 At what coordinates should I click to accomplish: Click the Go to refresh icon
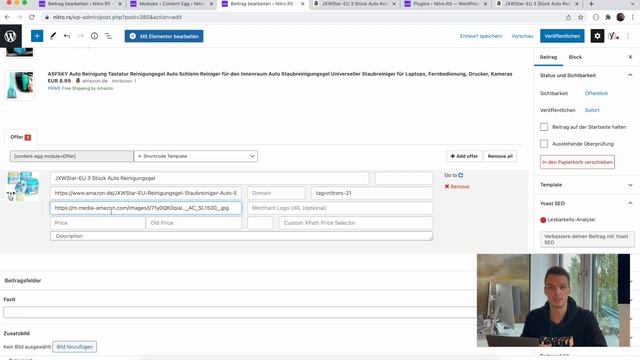click(x=461, y=175)
